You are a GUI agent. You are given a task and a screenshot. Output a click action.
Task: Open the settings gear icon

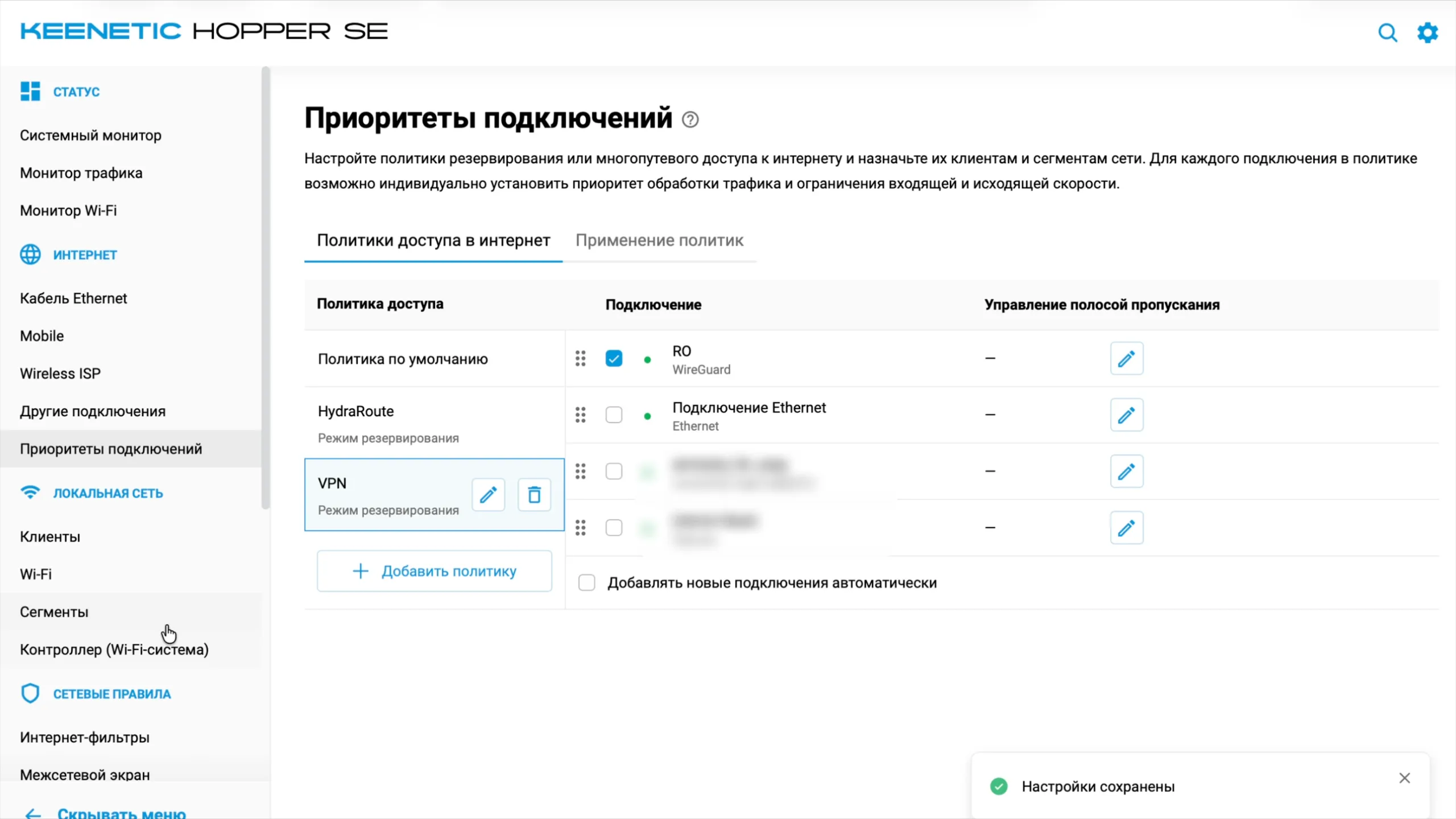[x=1428, y=32]
